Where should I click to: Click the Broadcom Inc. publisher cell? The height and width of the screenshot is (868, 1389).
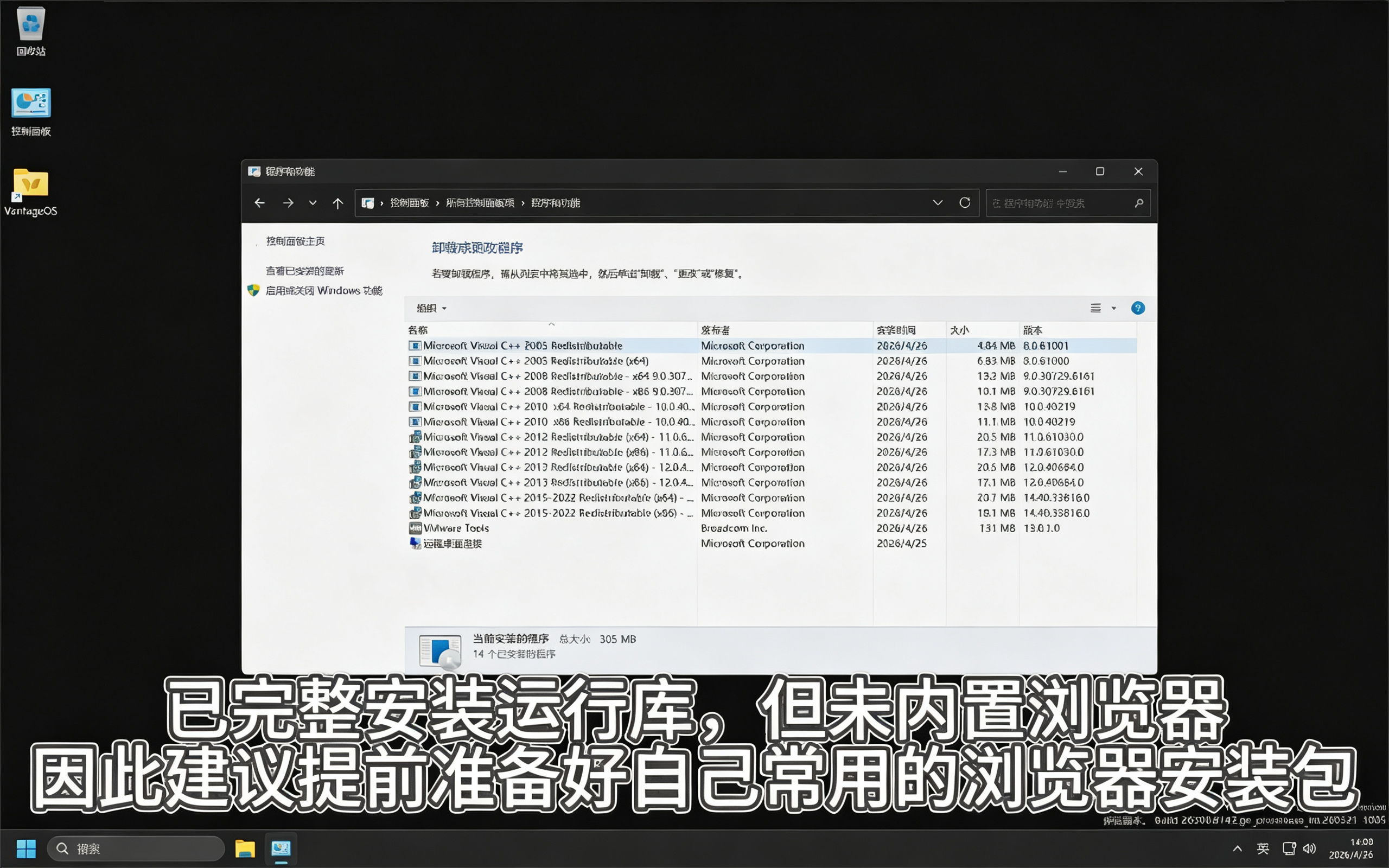pyautogui.click(x=734, y=528)
